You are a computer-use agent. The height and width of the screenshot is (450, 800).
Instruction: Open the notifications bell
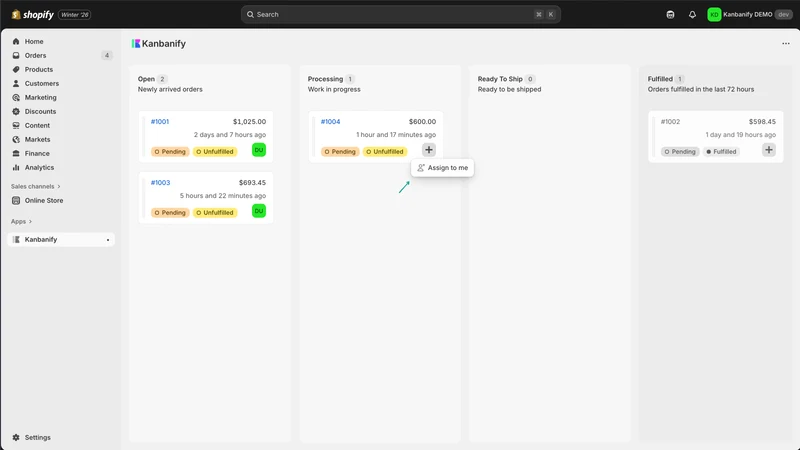click(692, 14)
